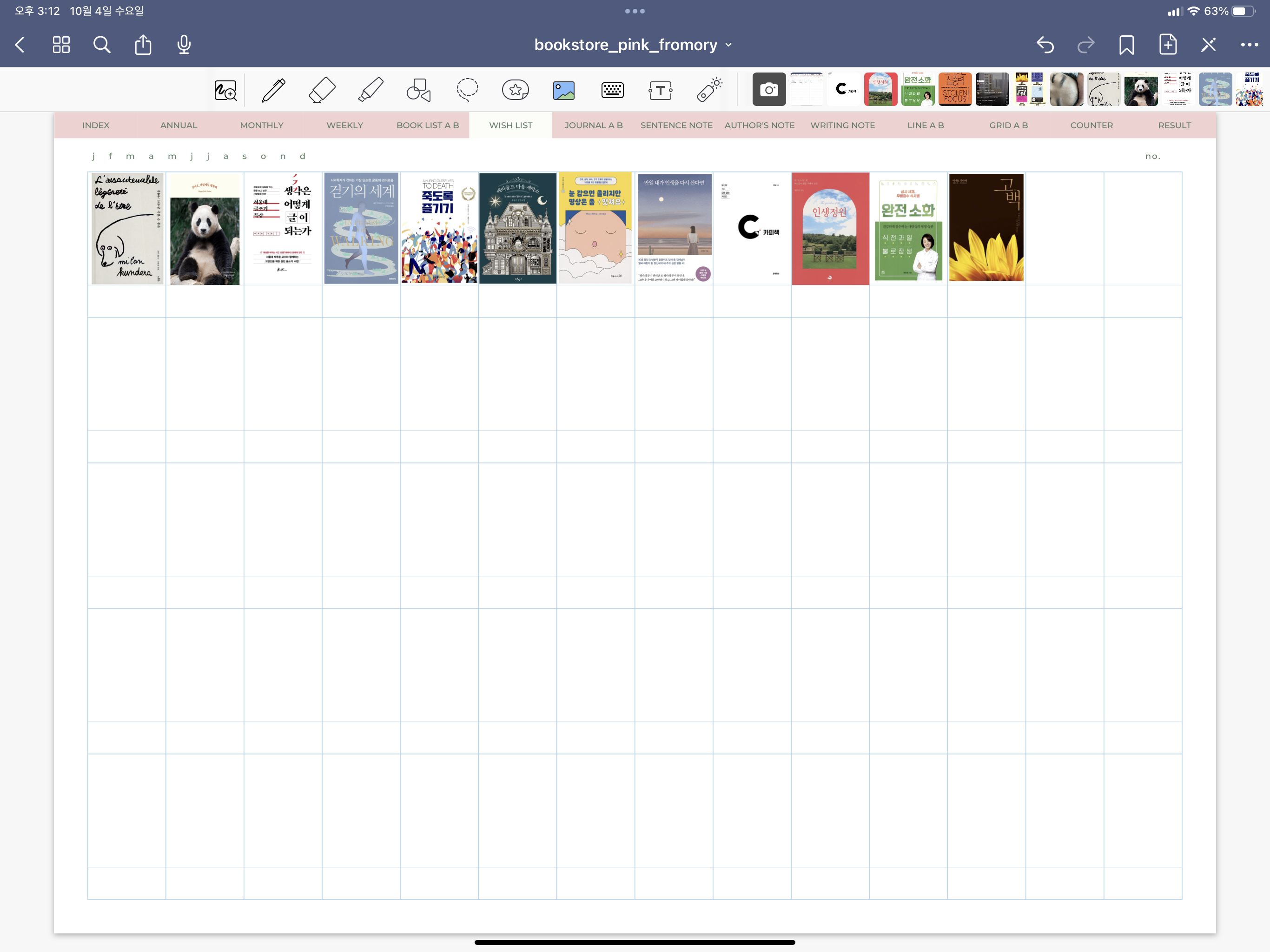Image resolution: width=1270 pixels, height=952 pixels.
Task: Switch to the MONTHLY tab
Action: pos(261,125)
